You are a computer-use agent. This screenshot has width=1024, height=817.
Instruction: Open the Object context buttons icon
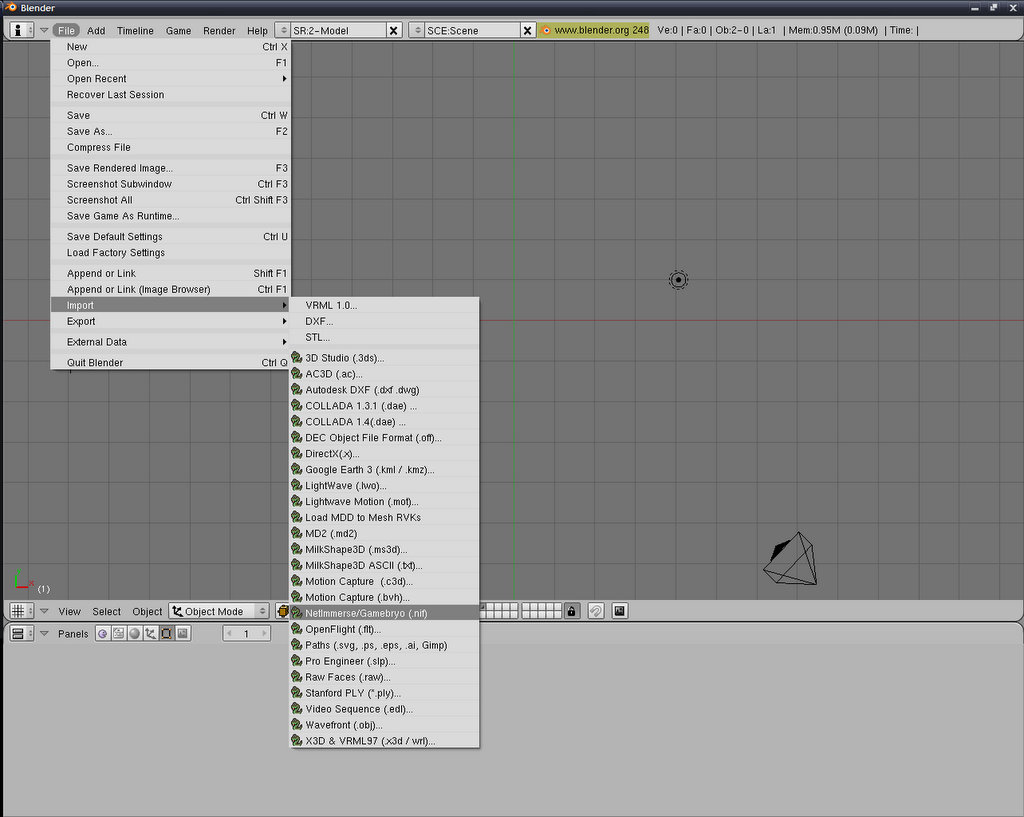150,634
